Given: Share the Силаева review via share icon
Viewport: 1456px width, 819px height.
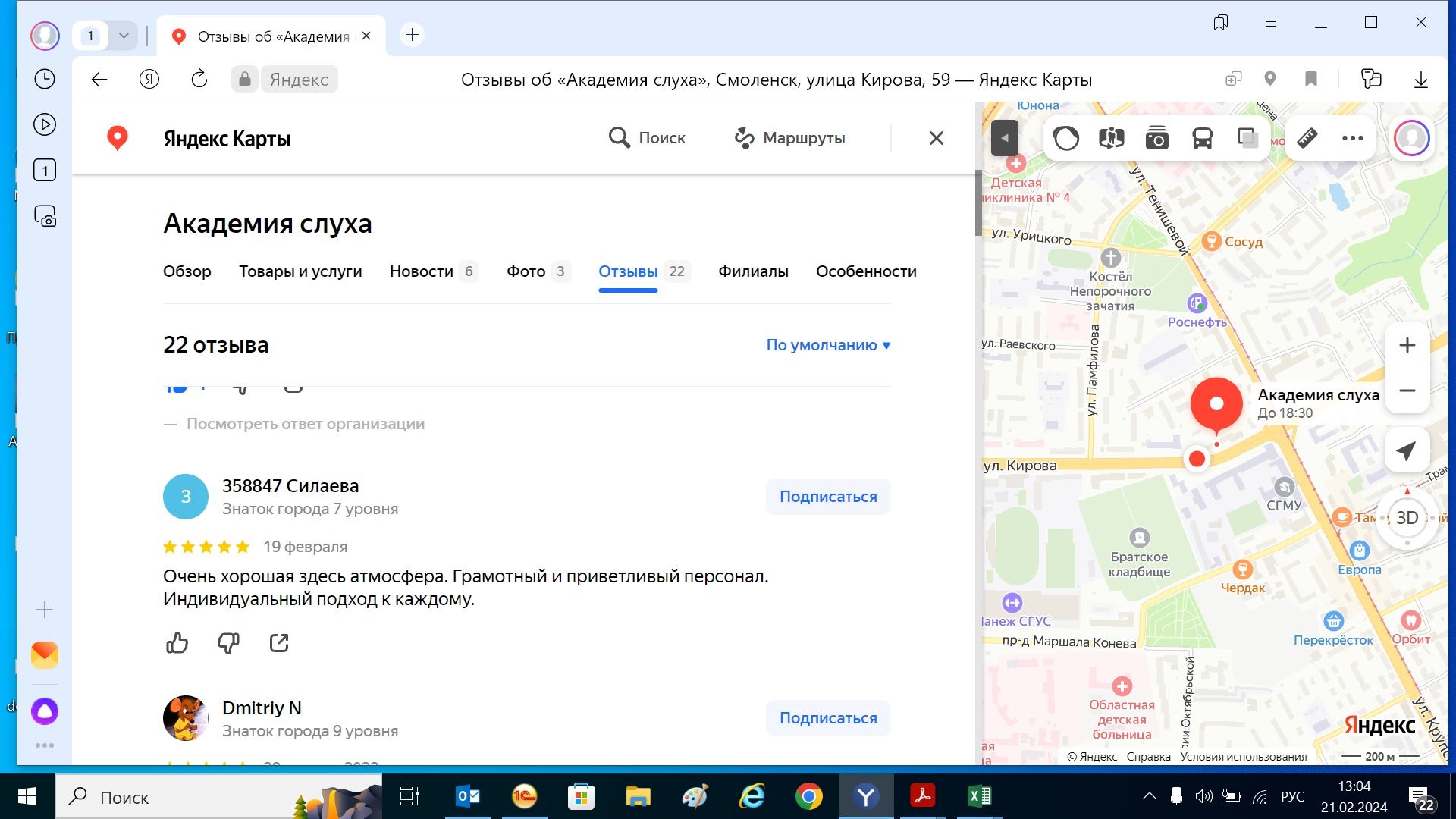Looking at the screenshot, I should (279, 643).
